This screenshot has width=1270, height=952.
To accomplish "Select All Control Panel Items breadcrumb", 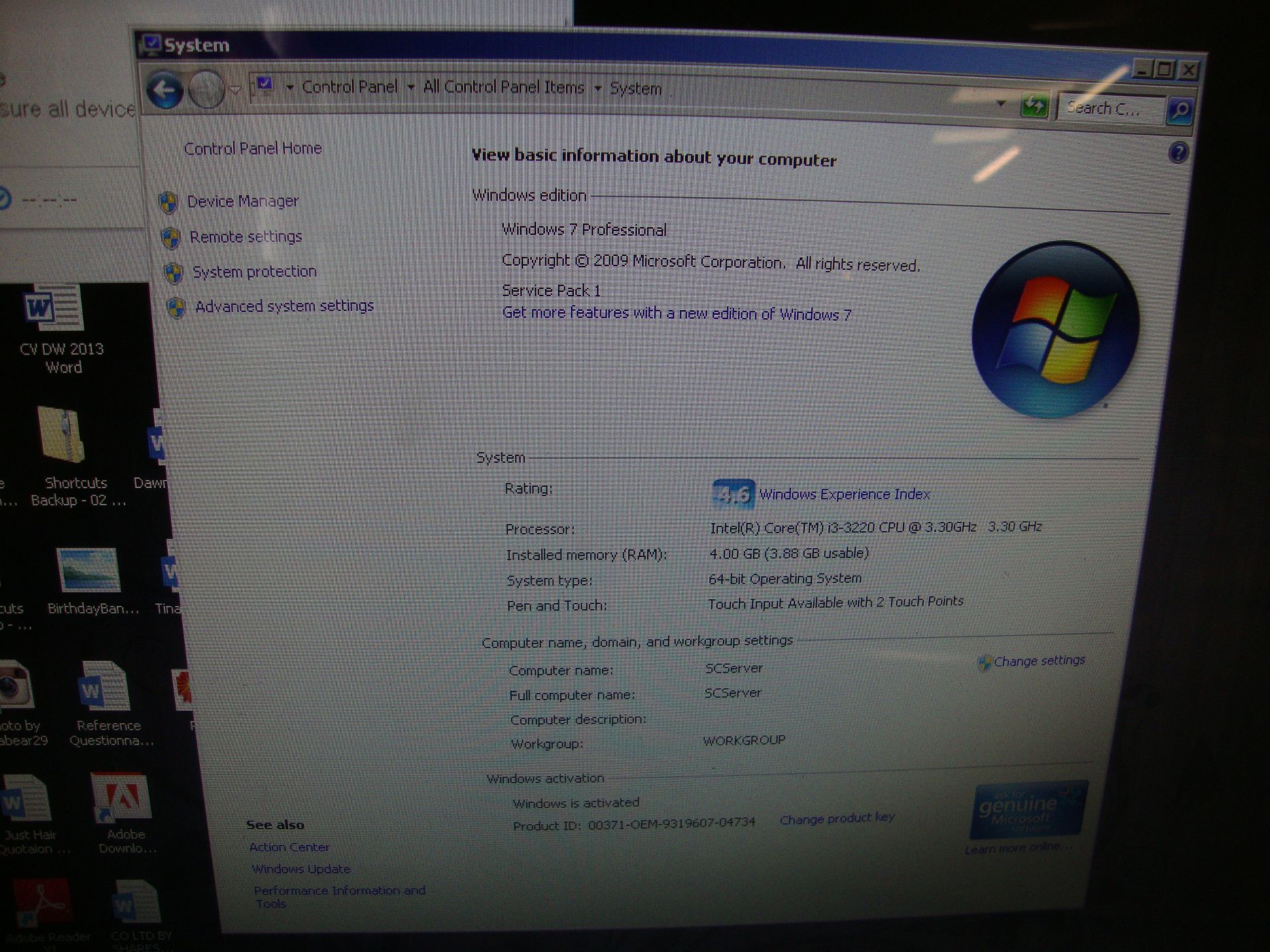I will pos(503,87).
